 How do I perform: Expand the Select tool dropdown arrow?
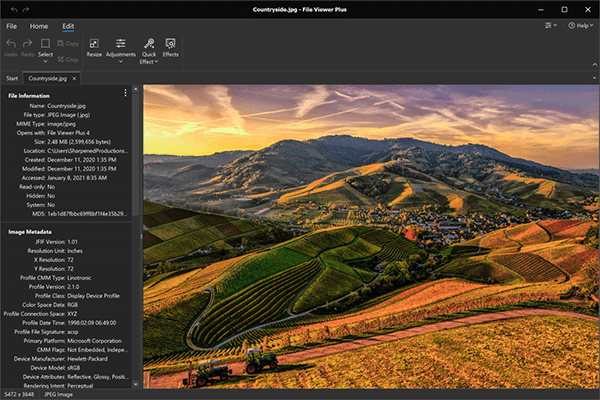pos(46,61)
